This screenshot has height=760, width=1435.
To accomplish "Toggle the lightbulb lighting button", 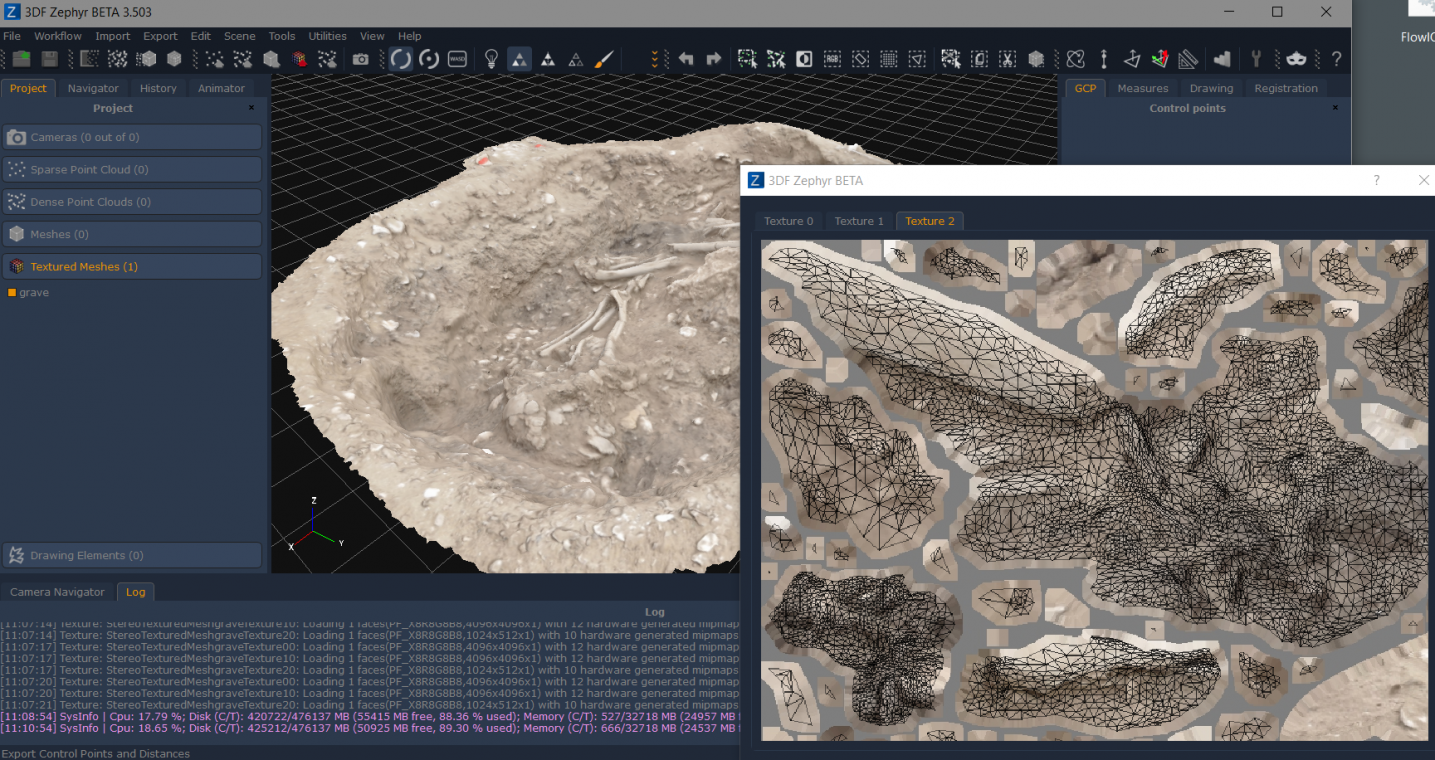I will coord(491,59).
